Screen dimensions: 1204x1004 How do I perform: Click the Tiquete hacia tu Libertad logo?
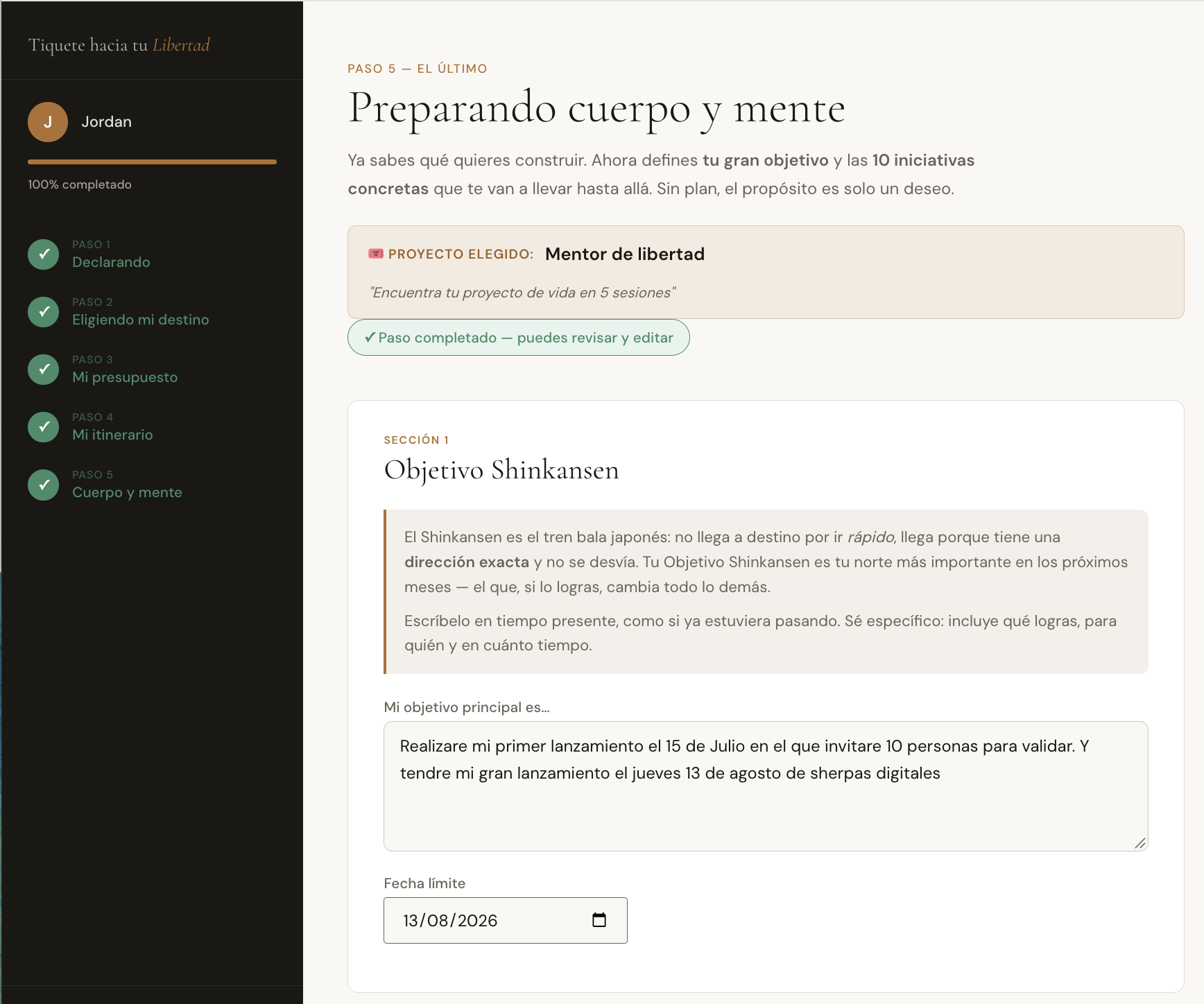point(119,45)
